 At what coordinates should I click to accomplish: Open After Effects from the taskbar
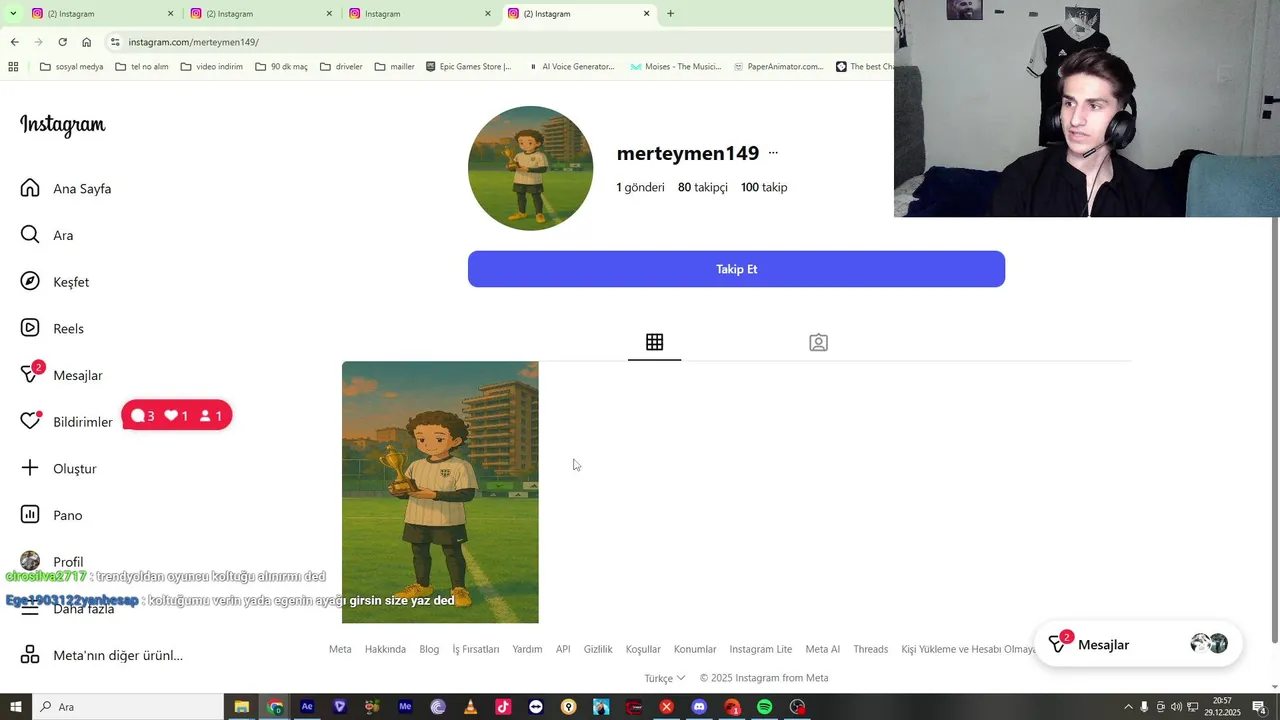(307, 707)
